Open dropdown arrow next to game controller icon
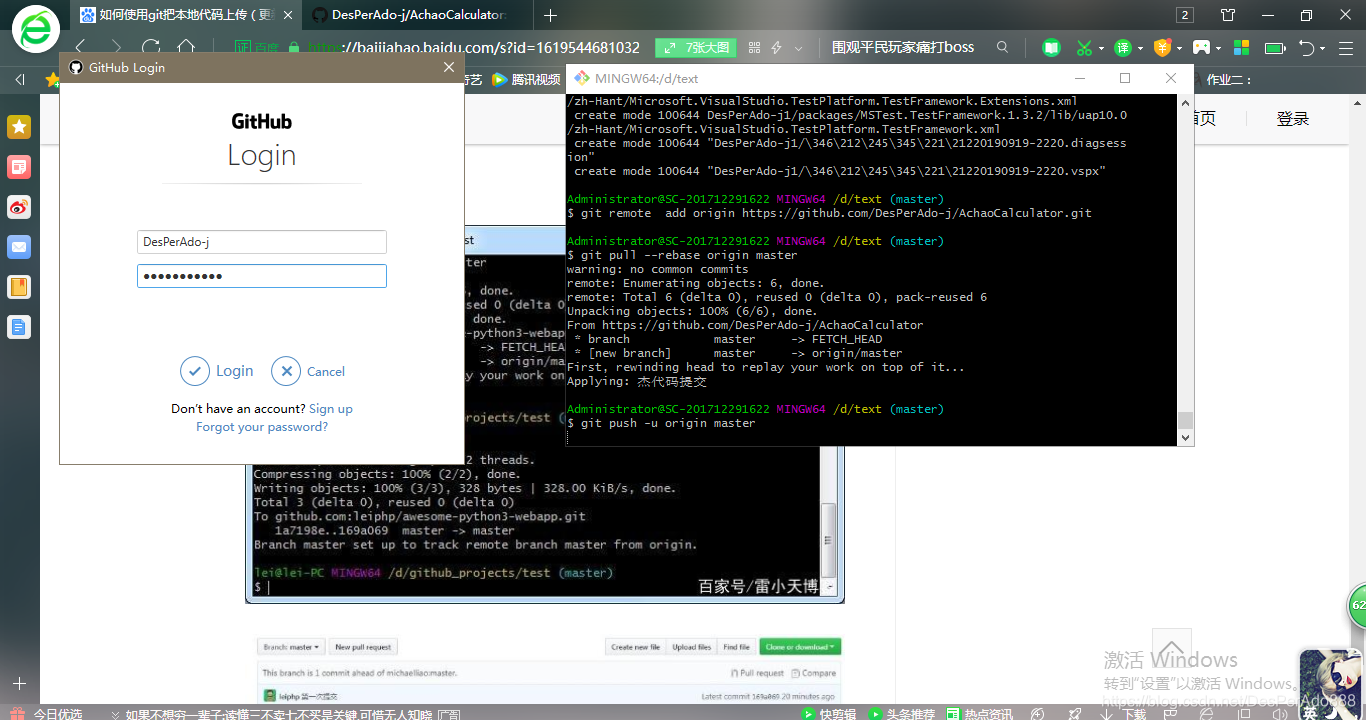The height and width of the screenshot is (720, 1366). tap(1219, 48)
